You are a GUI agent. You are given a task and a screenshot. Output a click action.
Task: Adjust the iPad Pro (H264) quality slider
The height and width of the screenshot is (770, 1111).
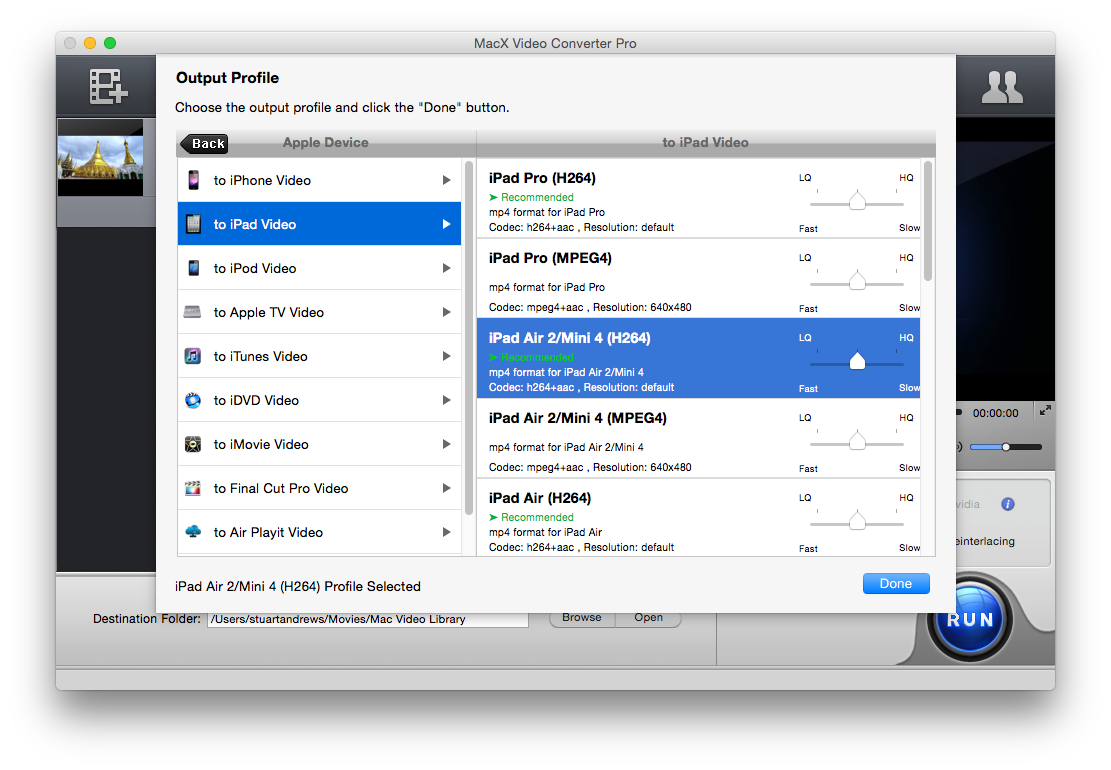pos(857,201)
